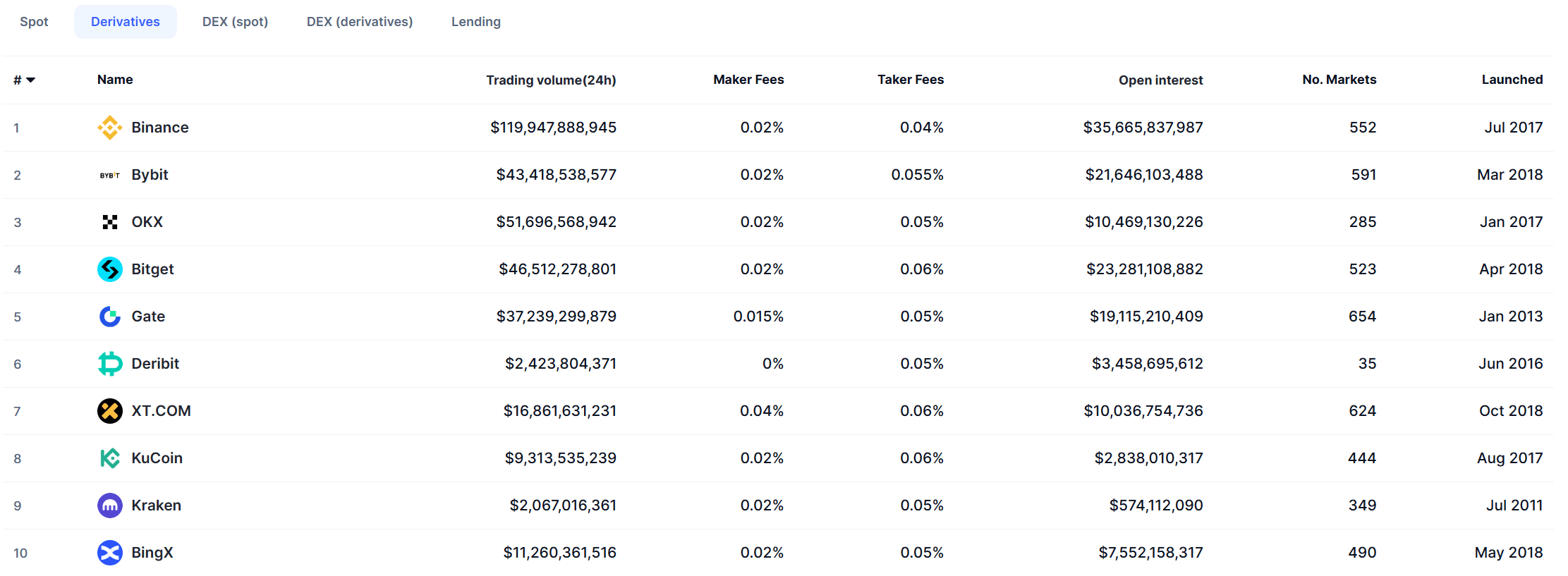
Task: Click Bitget volume $46,512,278,801
Action: click(x=557, y=269)
